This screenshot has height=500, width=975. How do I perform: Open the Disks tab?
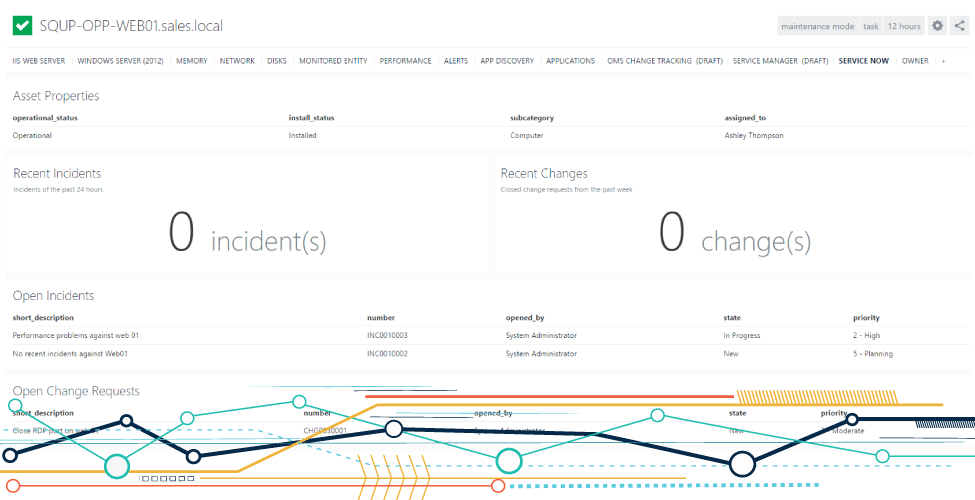pos(277,61)
